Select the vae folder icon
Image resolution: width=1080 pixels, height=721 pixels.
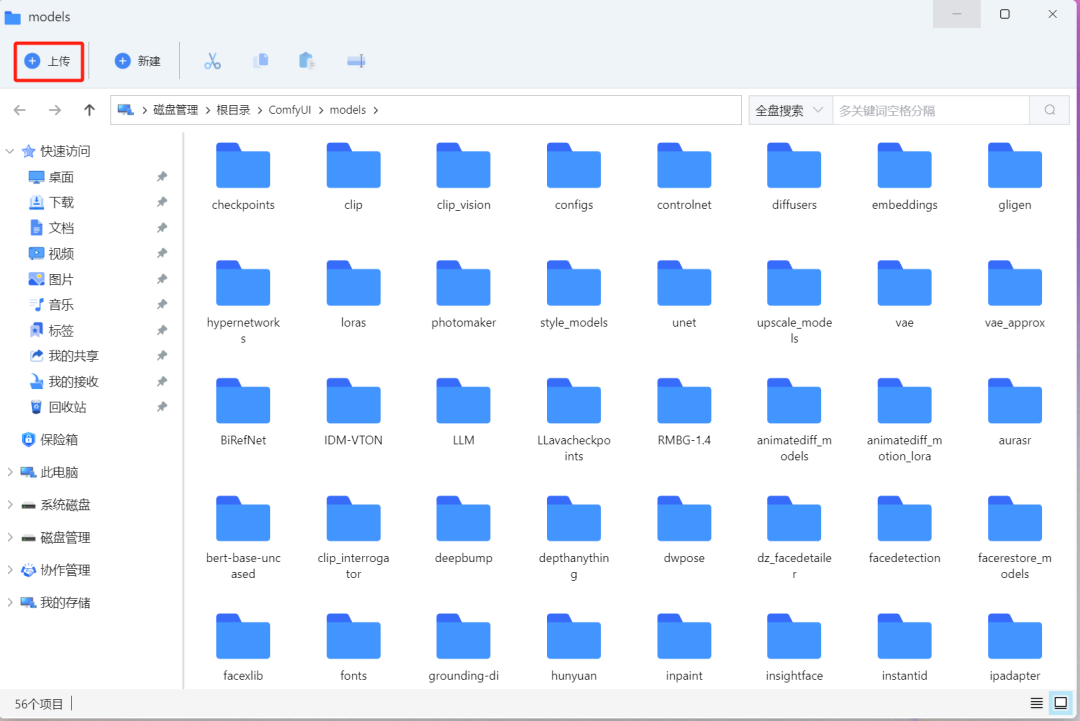click(904, 283)
